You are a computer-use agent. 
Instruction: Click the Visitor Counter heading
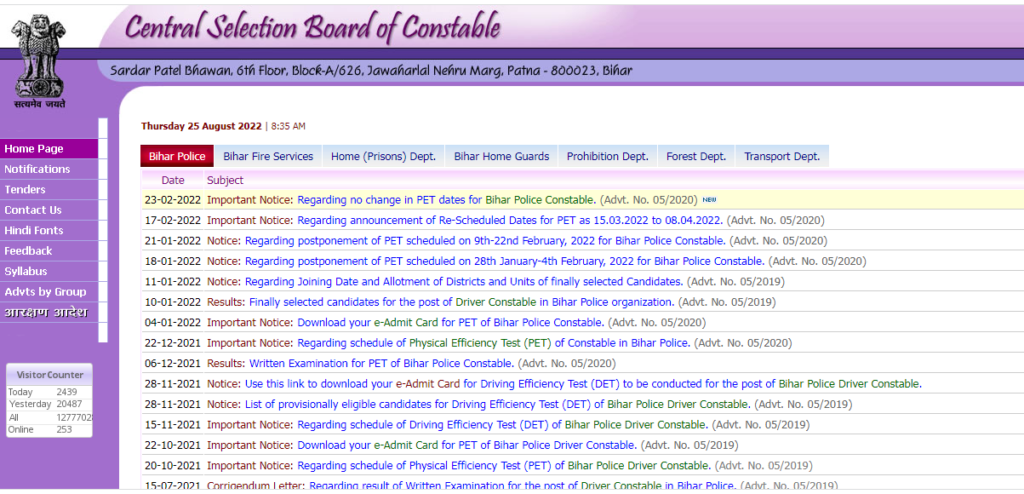(x=50, y=375)
